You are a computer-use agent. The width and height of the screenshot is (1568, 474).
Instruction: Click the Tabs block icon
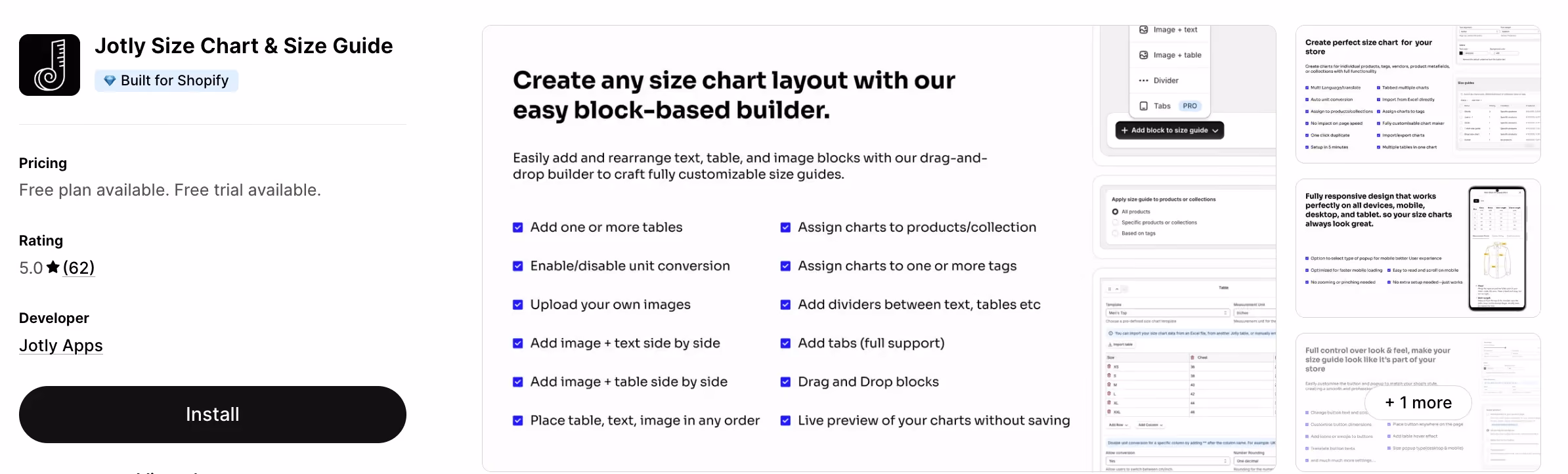pos(1143,106)
